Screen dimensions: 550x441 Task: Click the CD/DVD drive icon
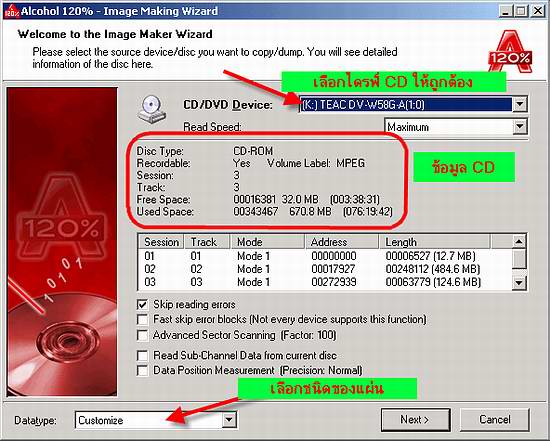click(152, 110)
